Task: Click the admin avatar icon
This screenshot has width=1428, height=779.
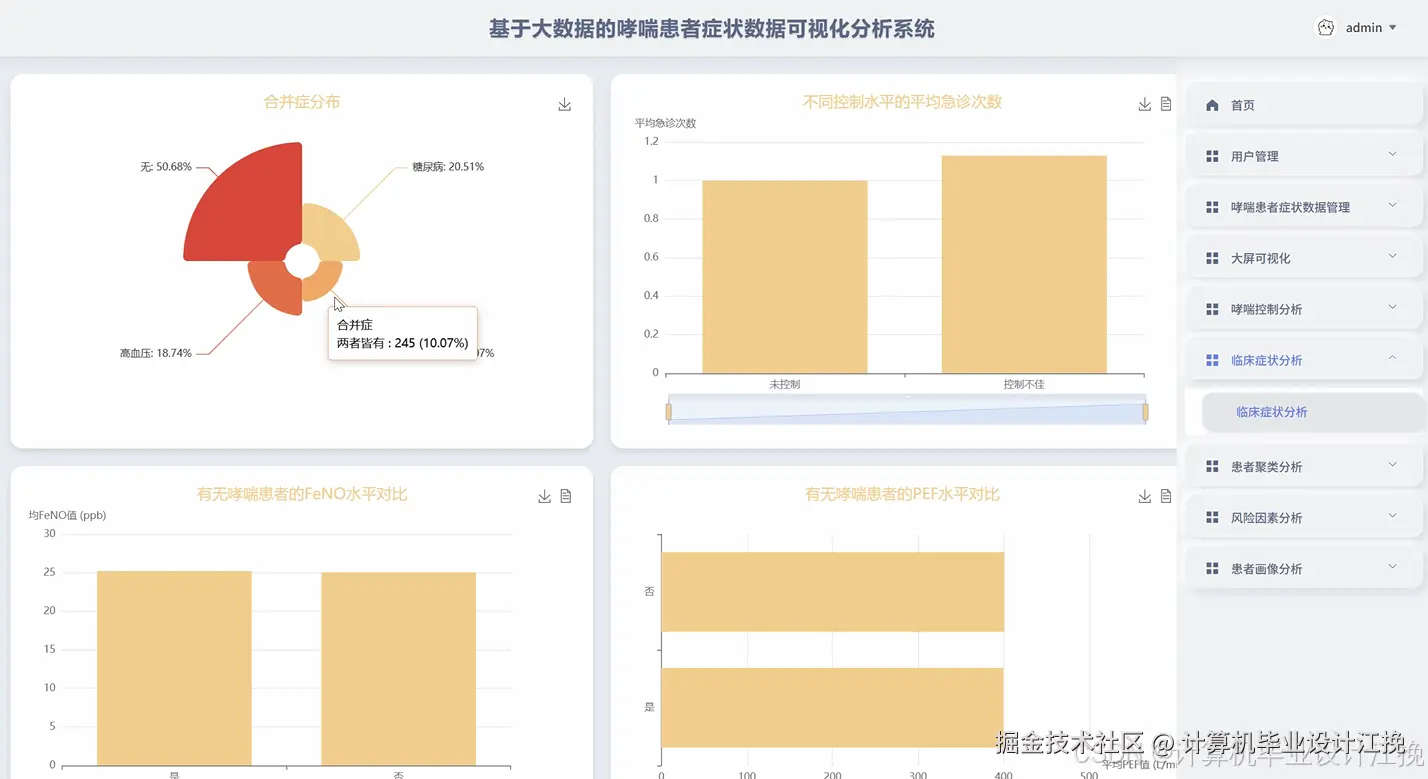Action: [x=1325, y=27]
